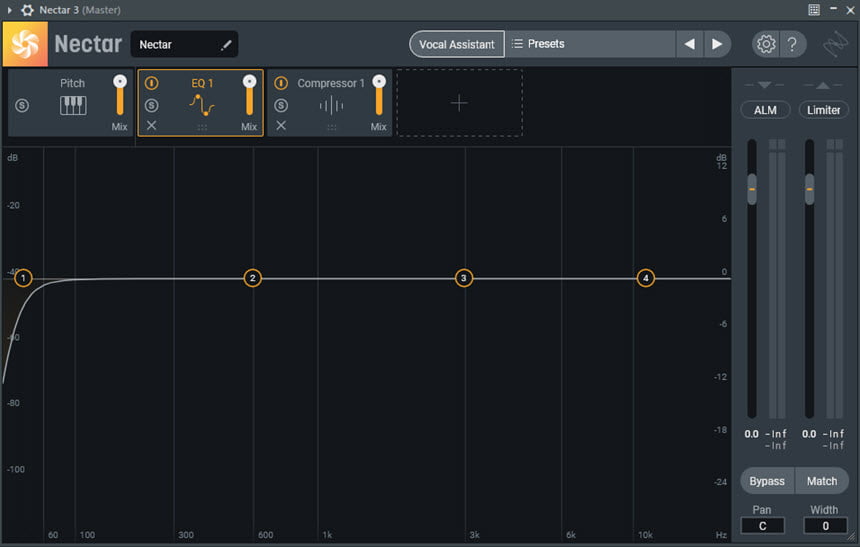Adjust the output gain fader

coord(810,189)
